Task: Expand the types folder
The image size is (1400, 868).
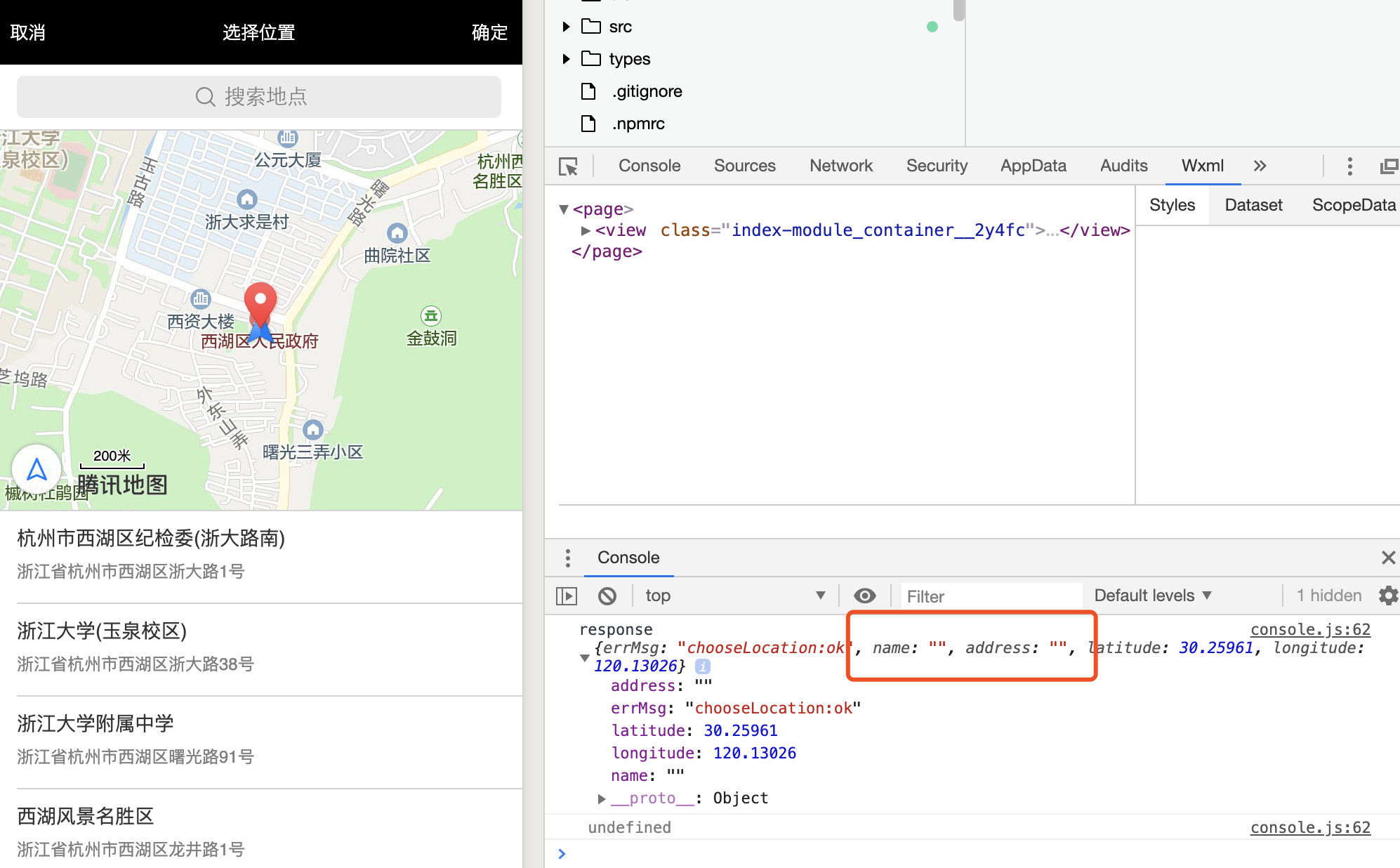Action: (566, 59)
